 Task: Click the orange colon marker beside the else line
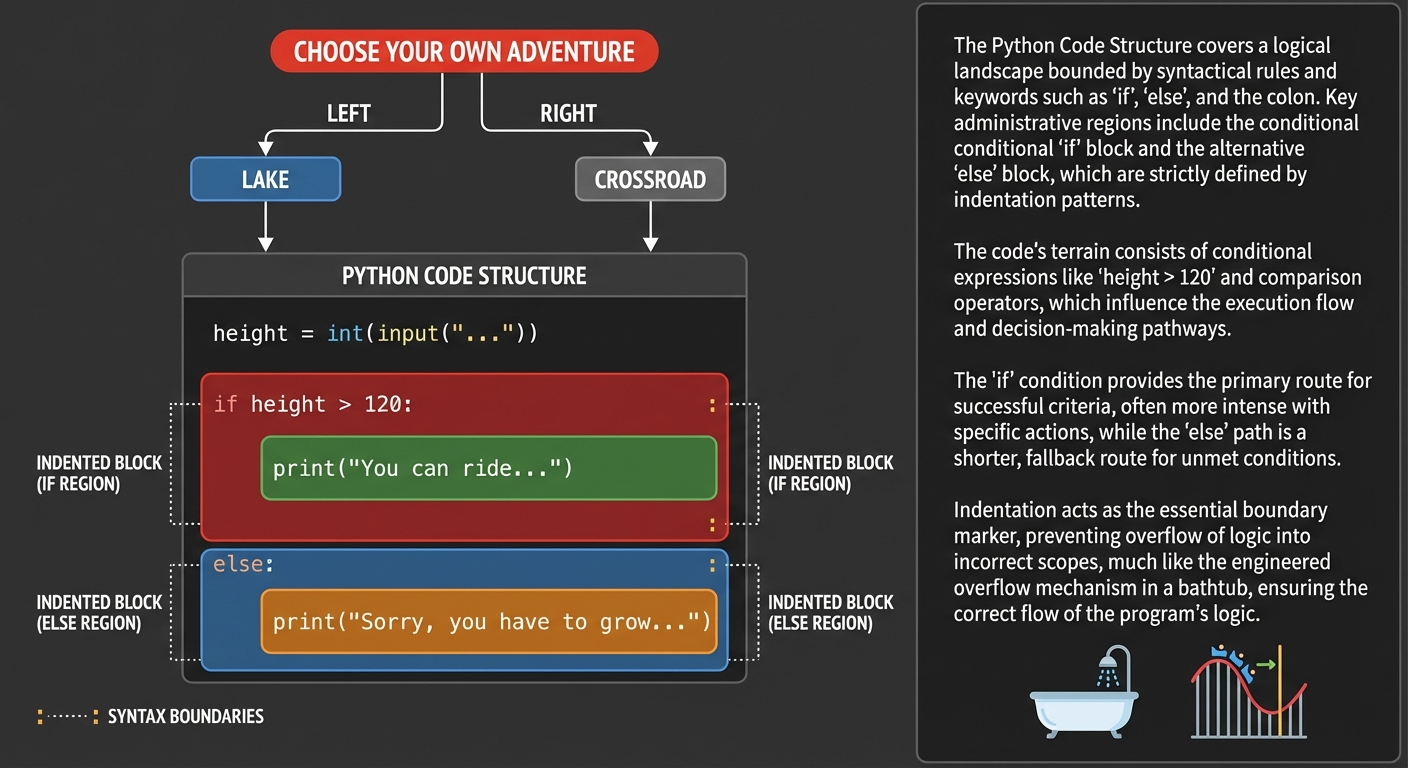712,565
